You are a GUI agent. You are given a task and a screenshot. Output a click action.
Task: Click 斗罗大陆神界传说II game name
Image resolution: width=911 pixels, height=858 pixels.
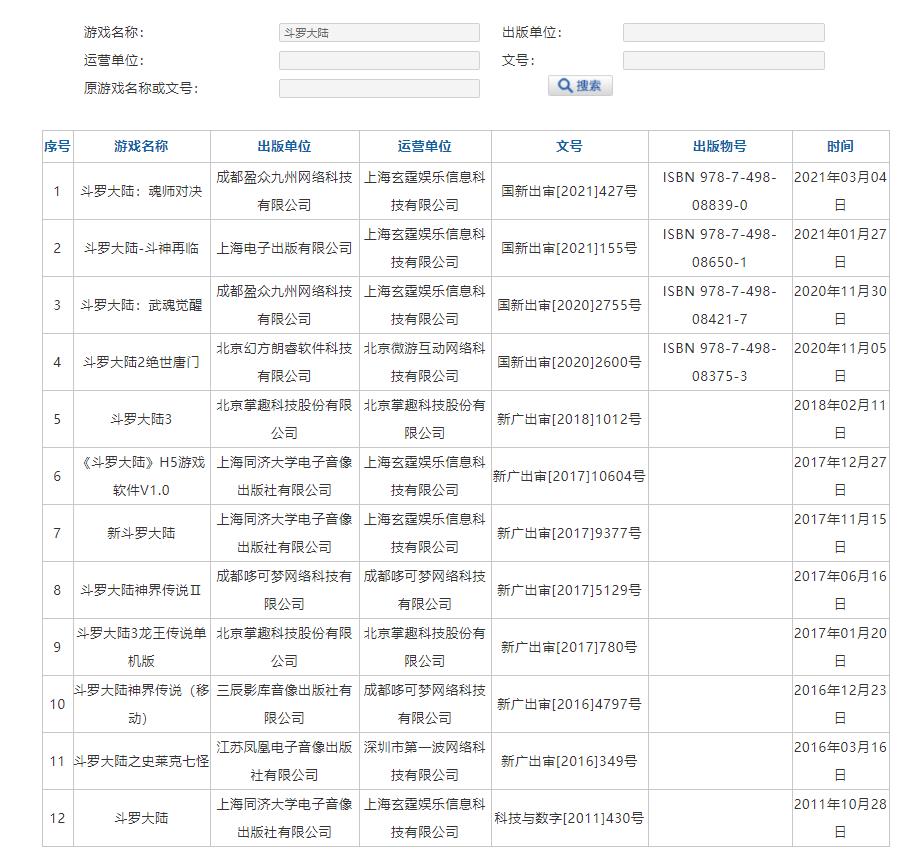point(141,590)
